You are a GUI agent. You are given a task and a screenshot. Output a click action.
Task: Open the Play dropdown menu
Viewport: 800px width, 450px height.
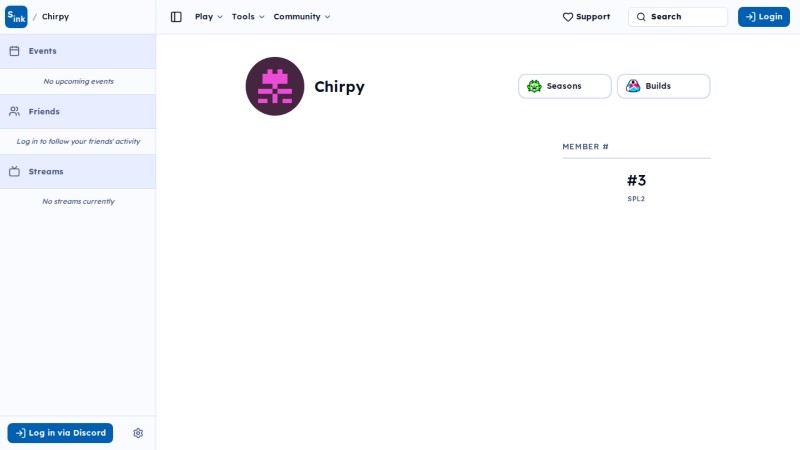209,17
